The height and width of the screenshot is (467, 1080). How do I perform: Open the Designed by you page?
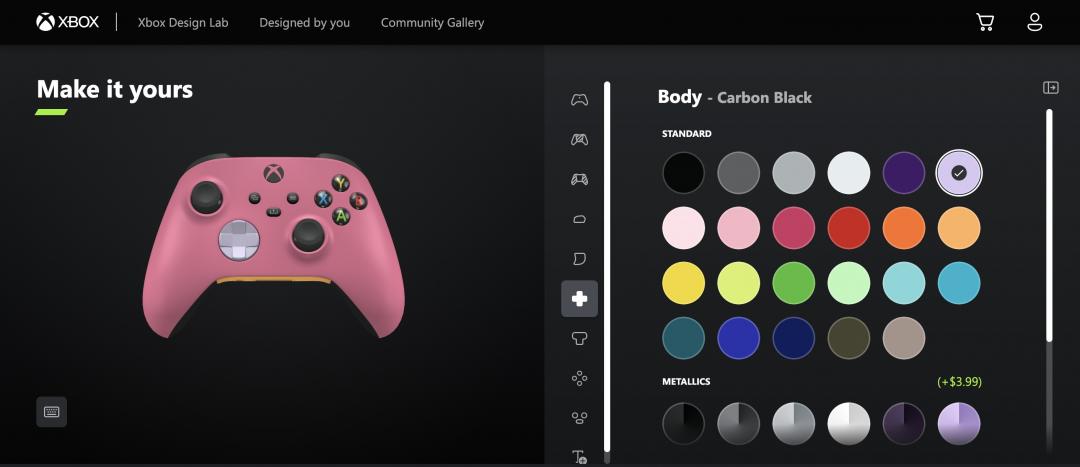pyautogui.click(x=304, y=23)
